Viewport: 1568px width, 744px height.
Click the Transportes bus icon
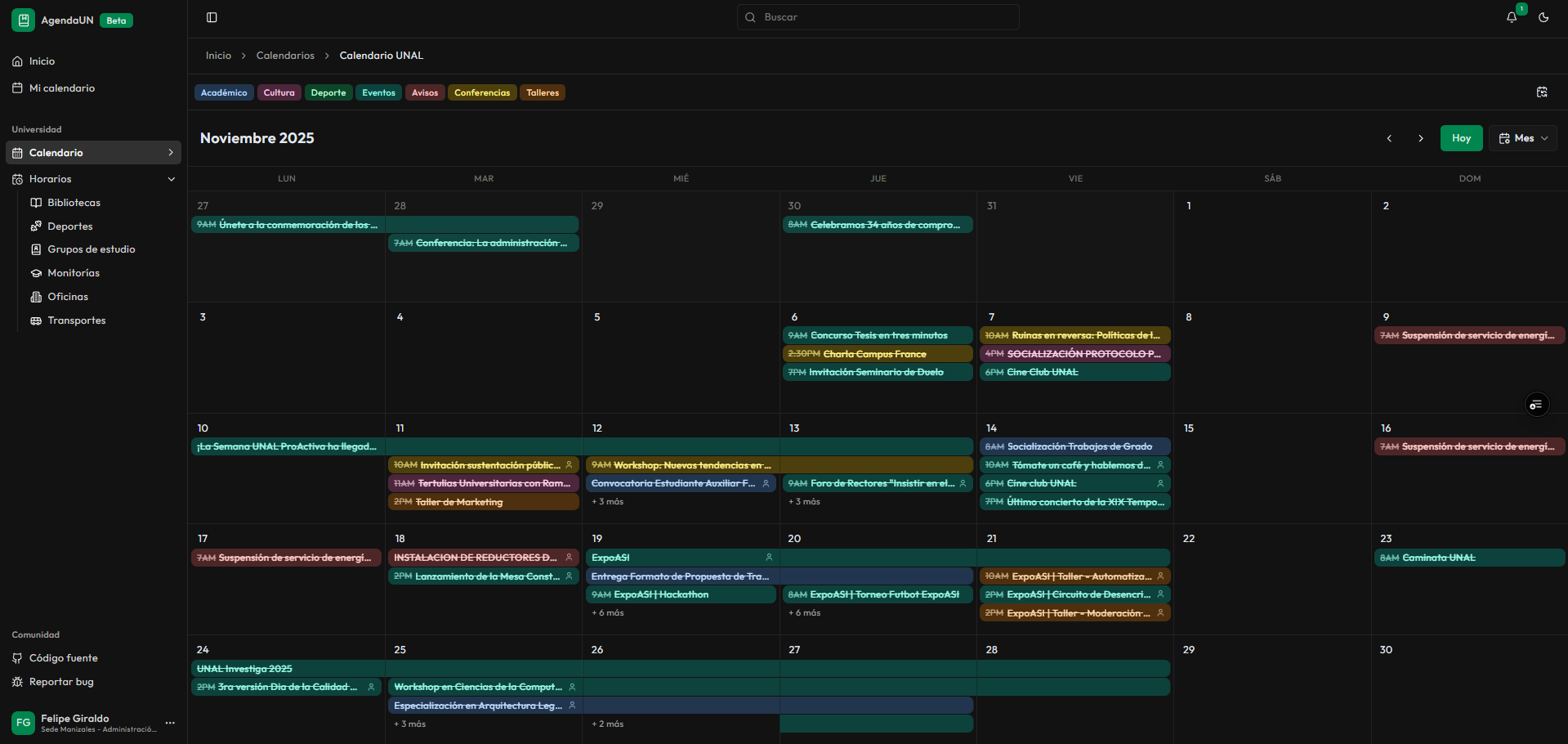coord(36,320)
